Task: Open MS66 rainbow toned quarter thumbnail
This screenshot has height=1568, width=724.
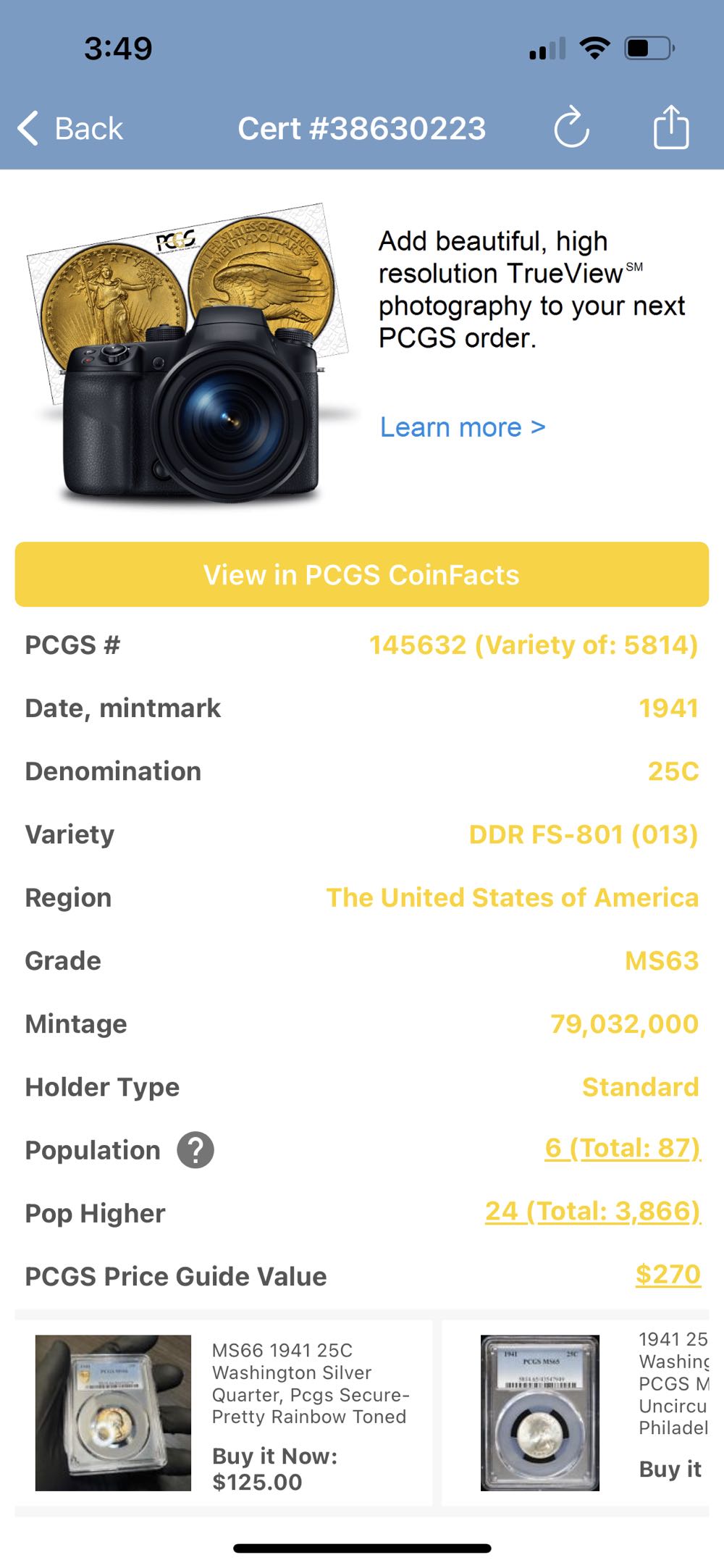Action: click(x=114, y=1412)
